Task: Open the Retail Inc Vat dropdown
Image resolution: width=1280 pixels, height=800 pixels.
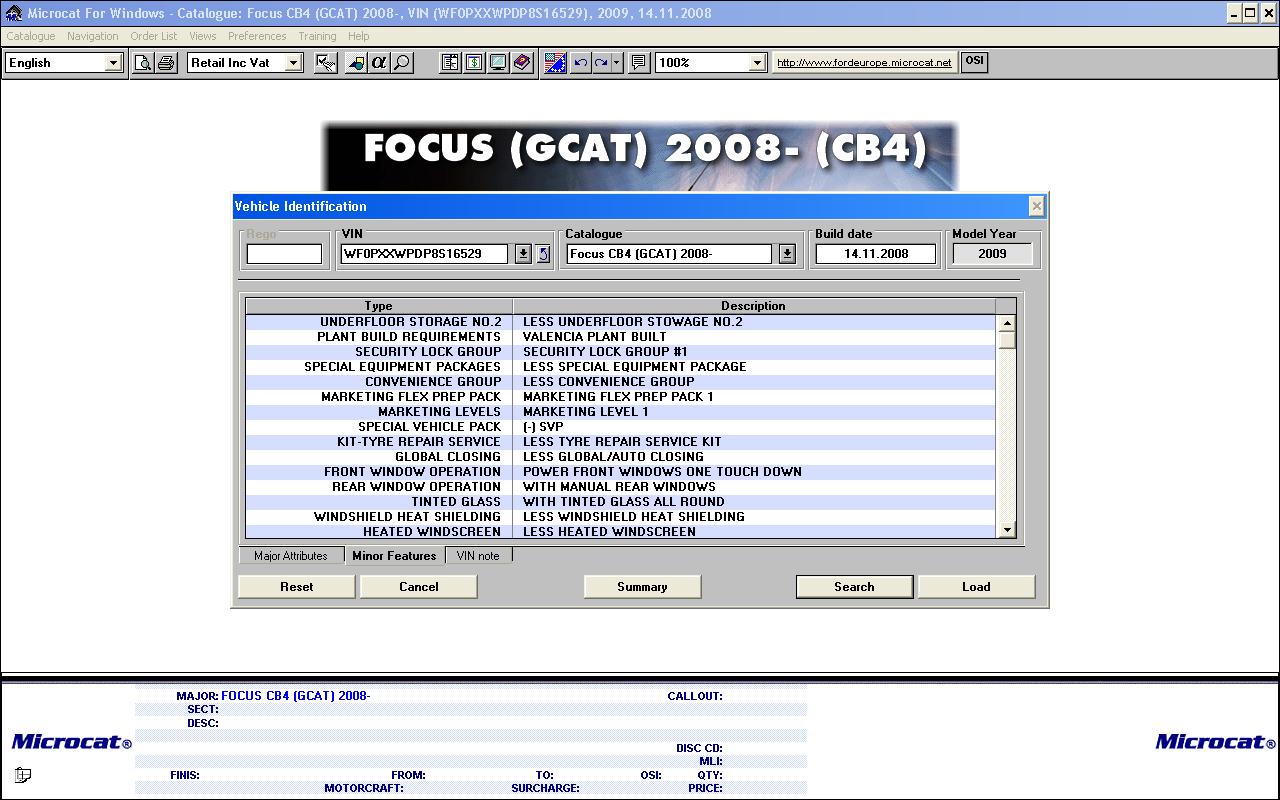Action: 293,62
